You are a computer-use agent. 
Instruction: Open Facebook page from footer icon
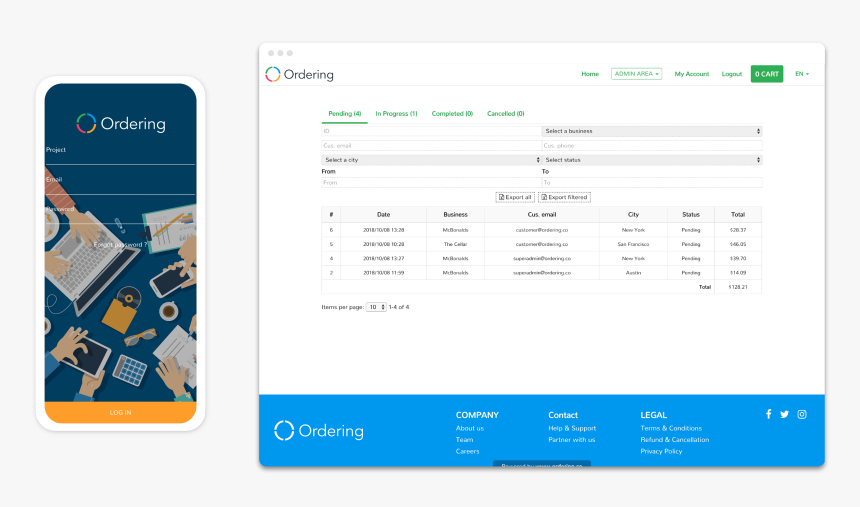coord(768,414)
